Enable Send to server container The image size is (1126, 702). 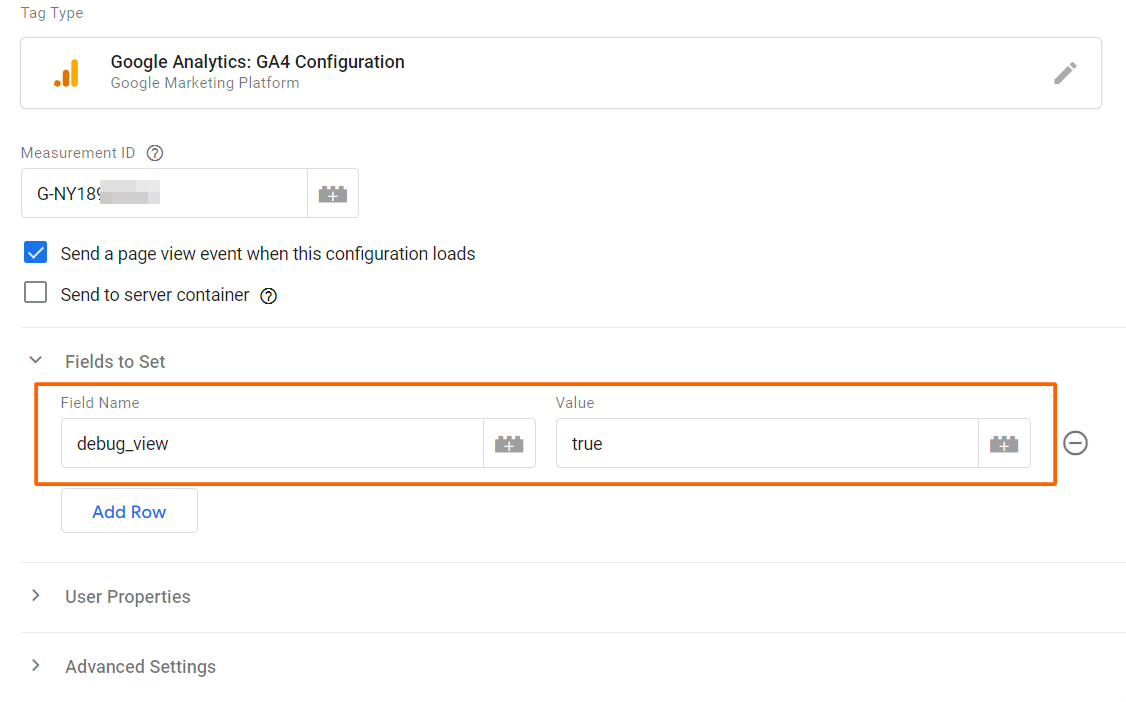[35, 292]
